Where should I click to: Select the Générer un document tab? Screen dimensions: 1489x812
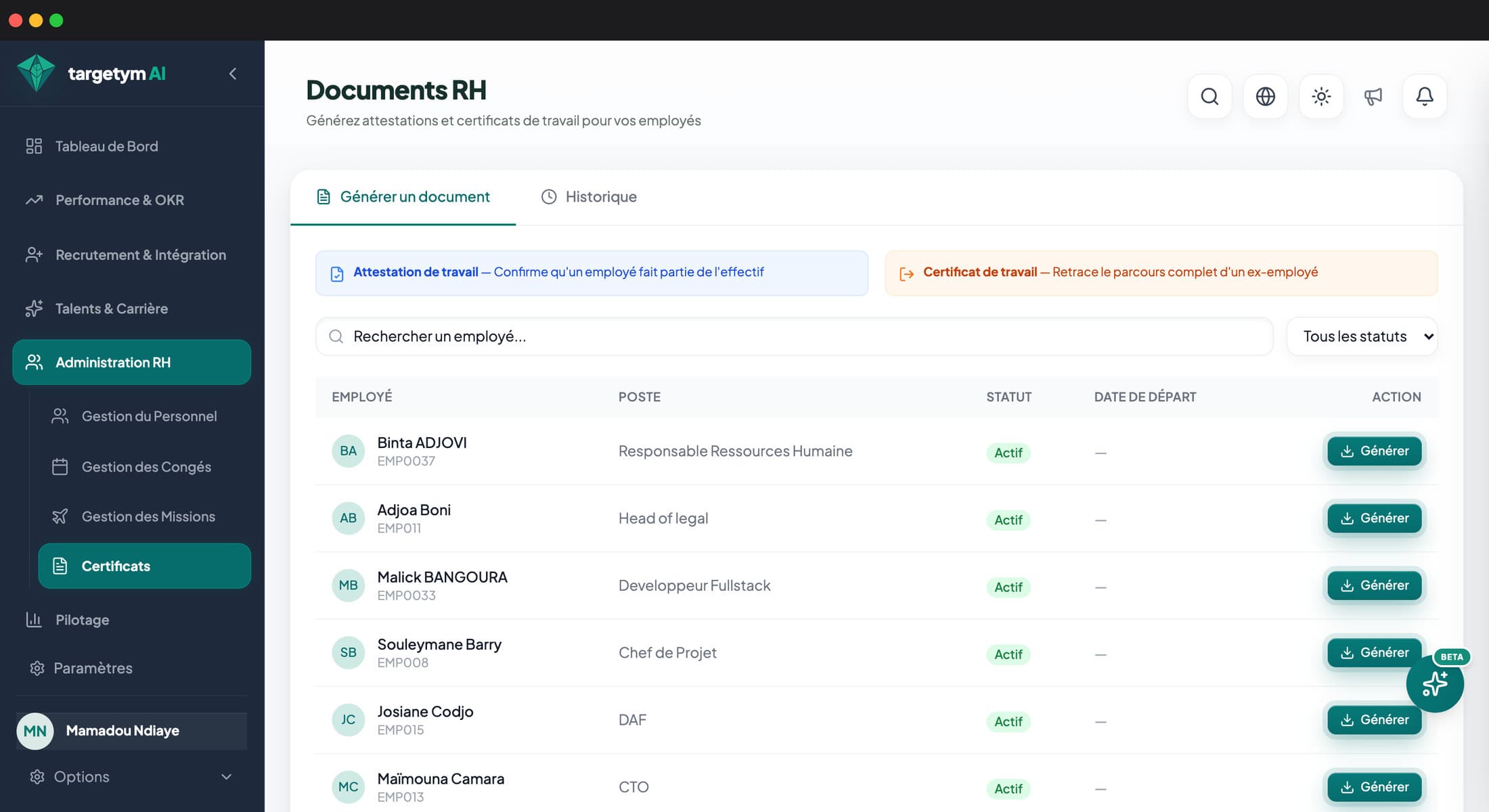(x=403, y=197)
